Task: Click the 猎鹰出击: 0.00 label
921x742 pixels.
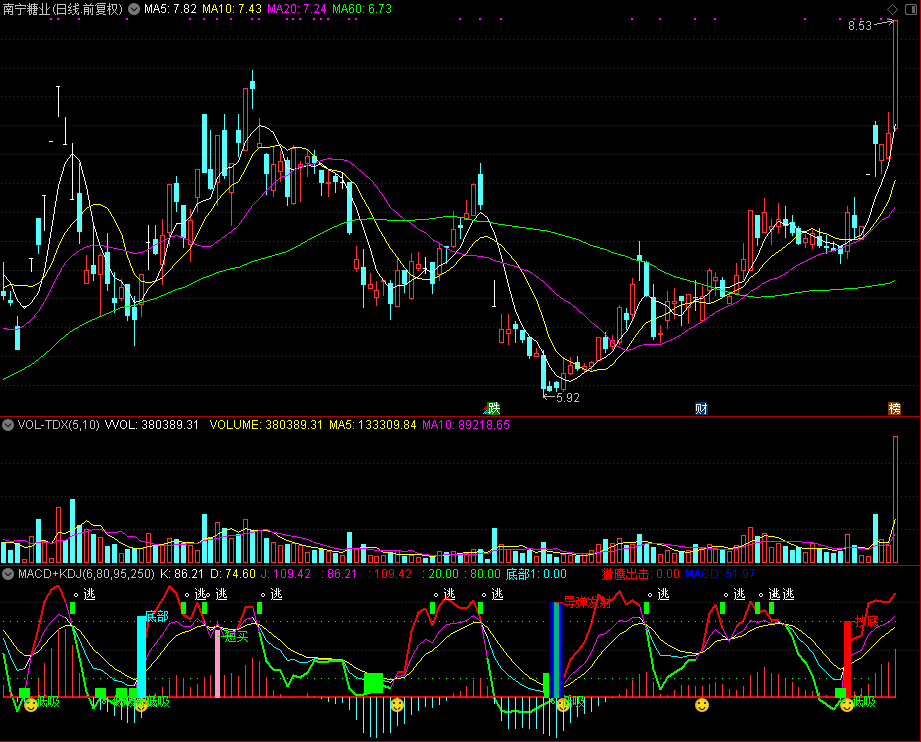Action: 640,574
